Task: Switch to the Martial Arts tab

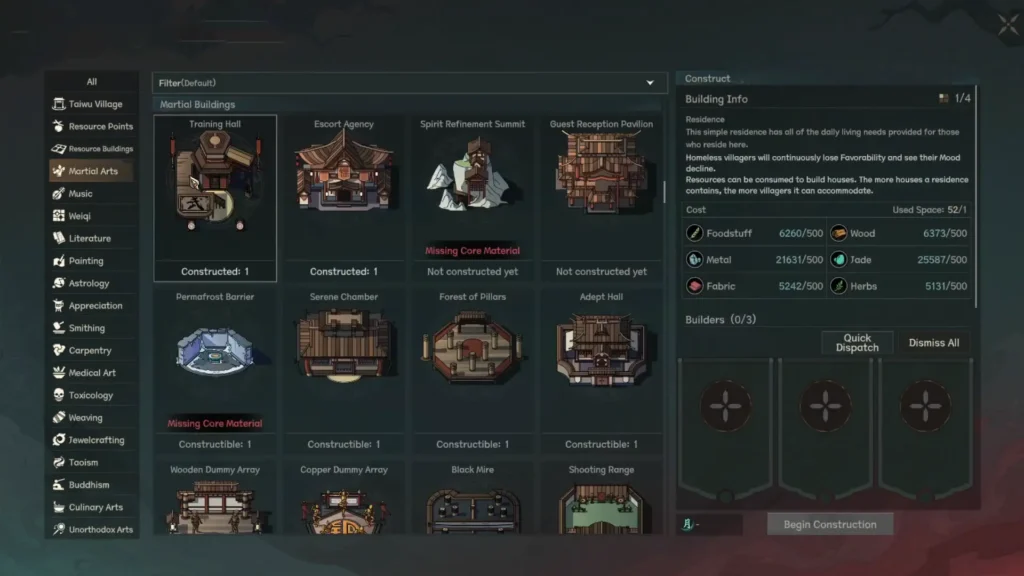Action: [x=91, y=171]
